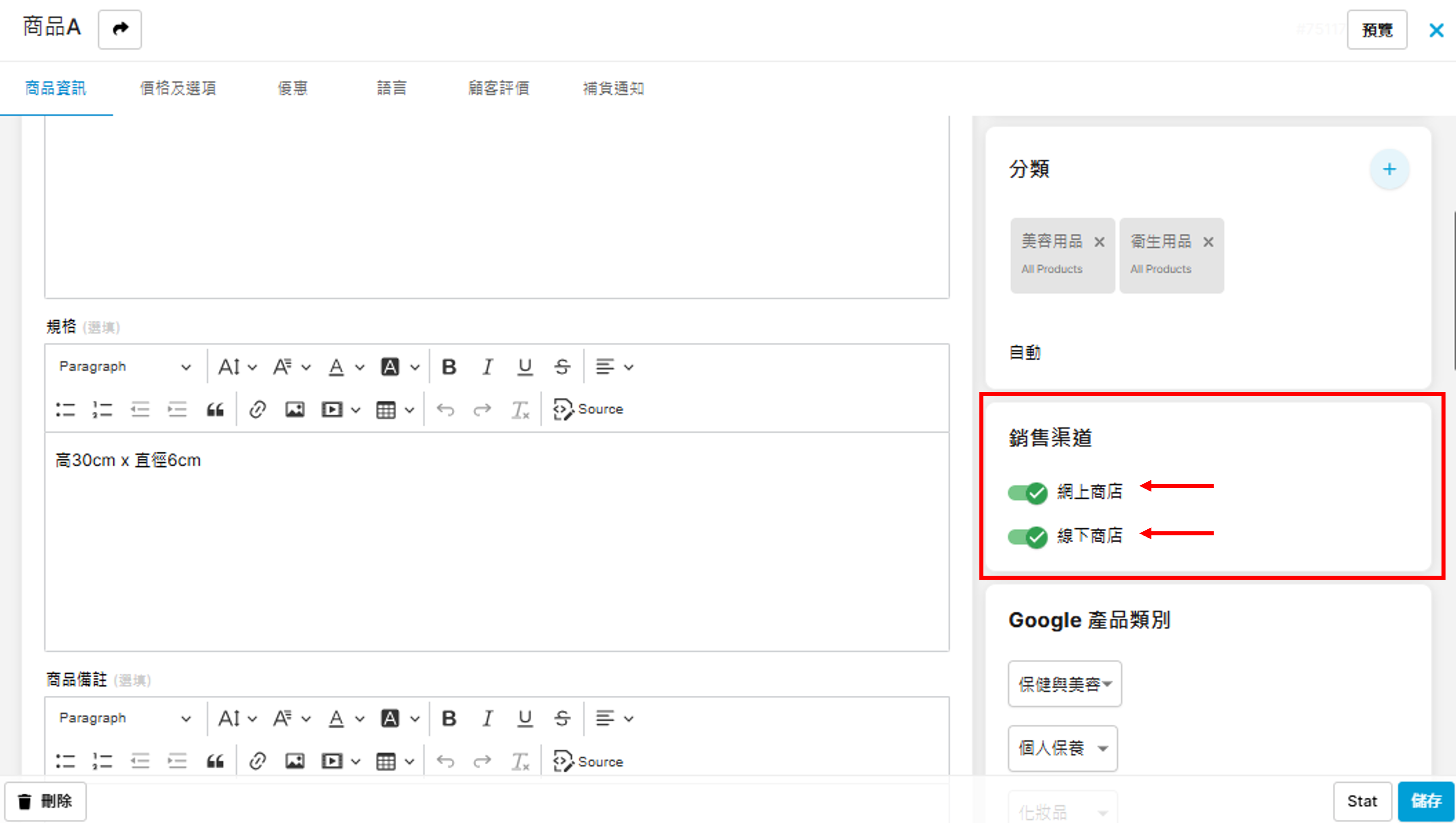Disable the 線下商店 sales channel toggle

pyautogui.click(x=1027, y=537)
